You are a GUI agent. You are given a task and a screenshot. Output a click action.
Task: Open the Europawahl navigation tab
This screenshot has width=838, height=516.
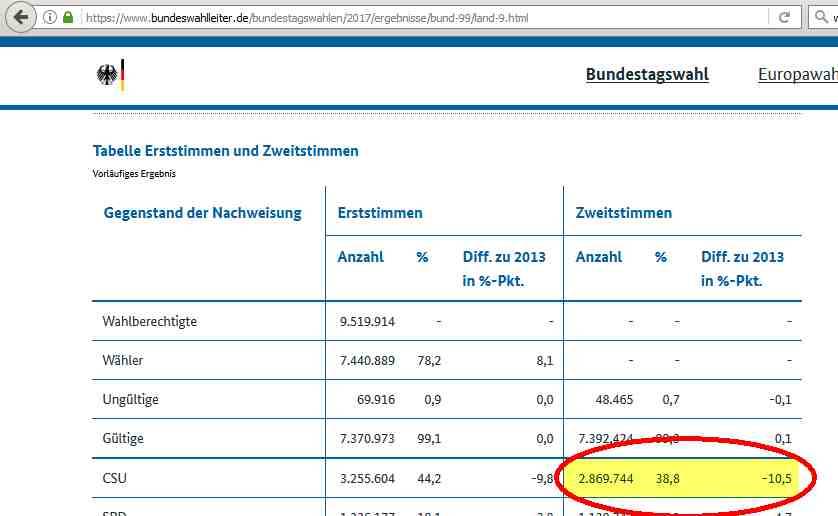click(x=797, y=75)
